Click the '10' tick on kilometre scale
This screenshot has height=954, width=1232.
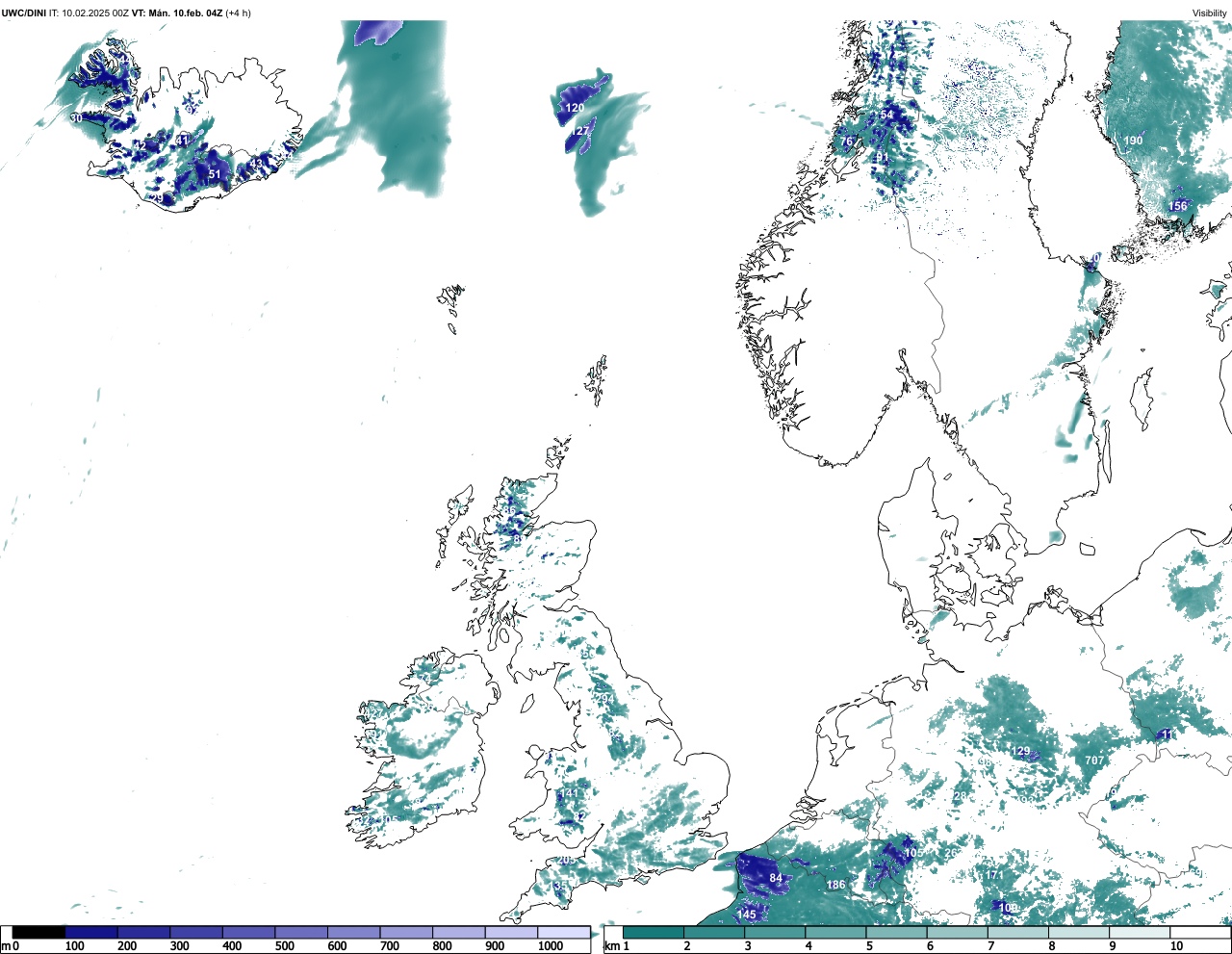(x=1176, y=946)
